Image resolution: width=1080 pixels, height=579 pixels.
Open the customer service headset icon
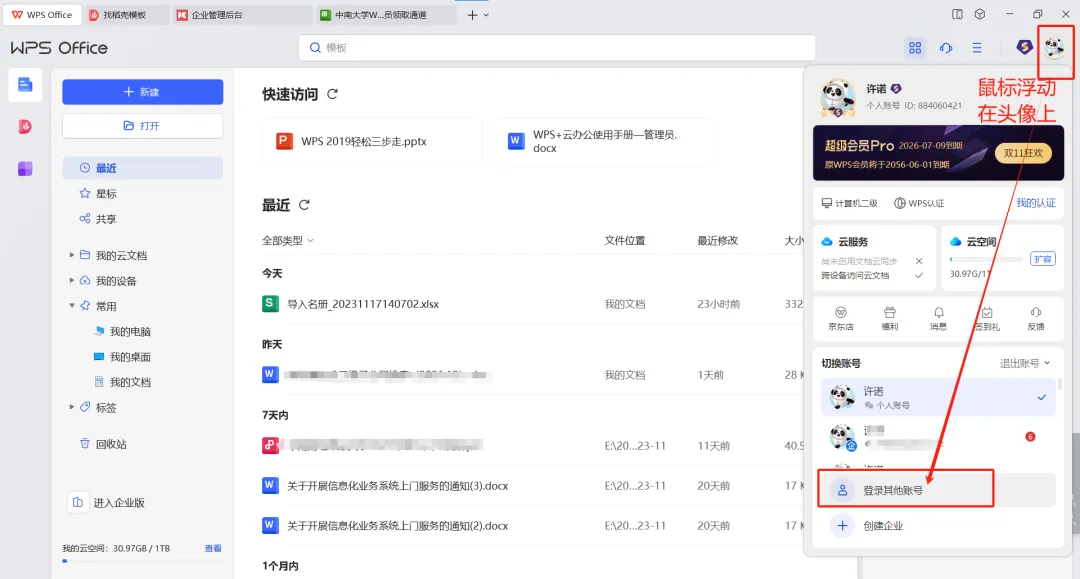(946, 48)
